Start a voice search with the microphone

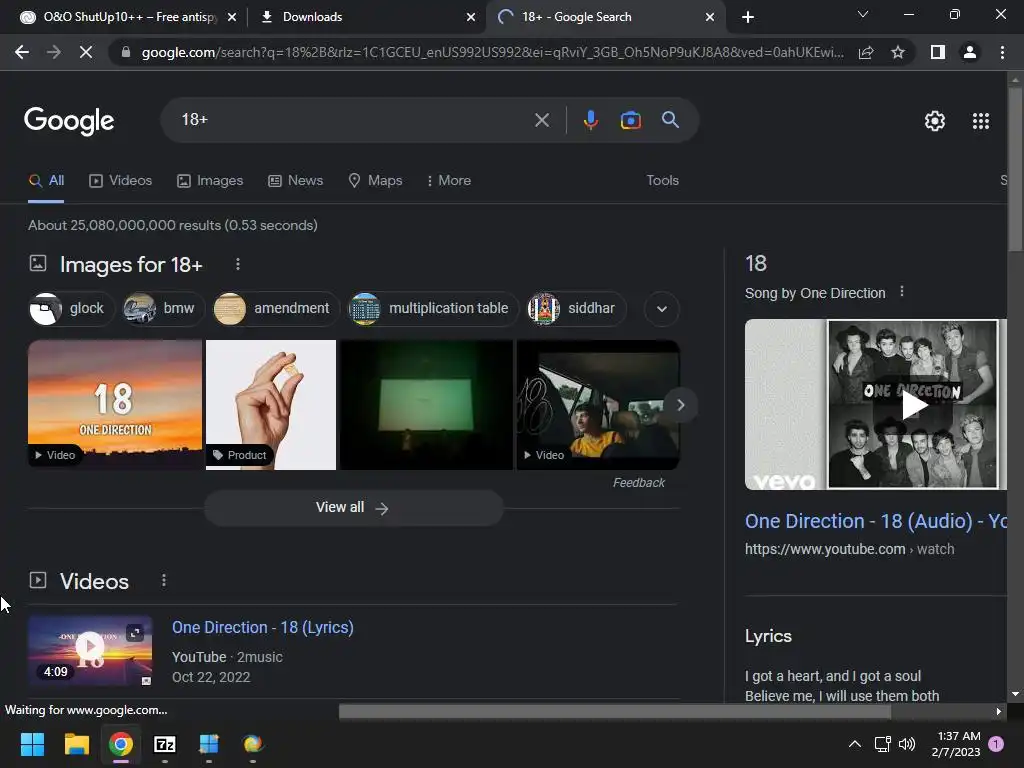(x=590, y=120)
